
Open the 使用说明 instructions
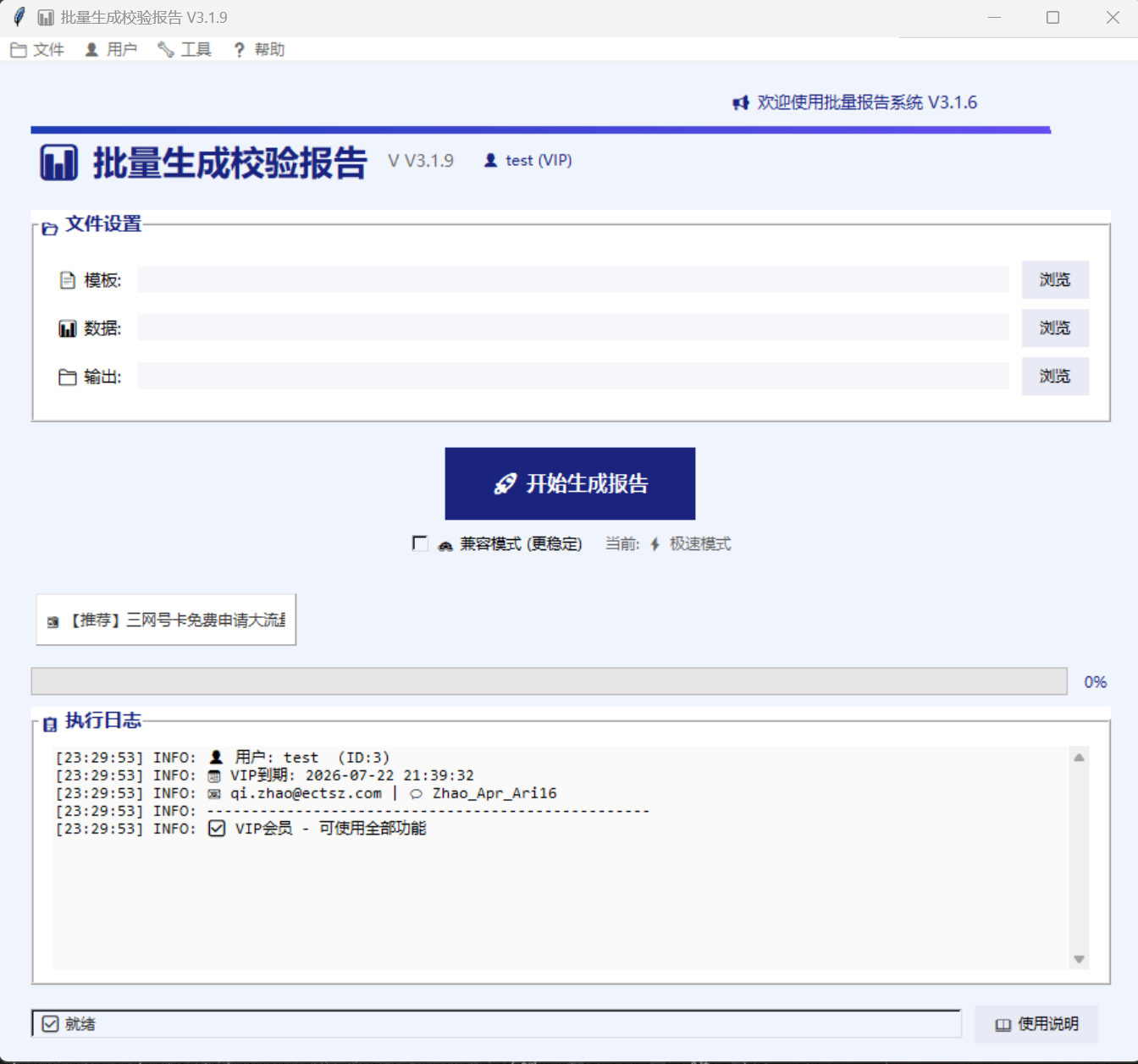[1036, 1024]
